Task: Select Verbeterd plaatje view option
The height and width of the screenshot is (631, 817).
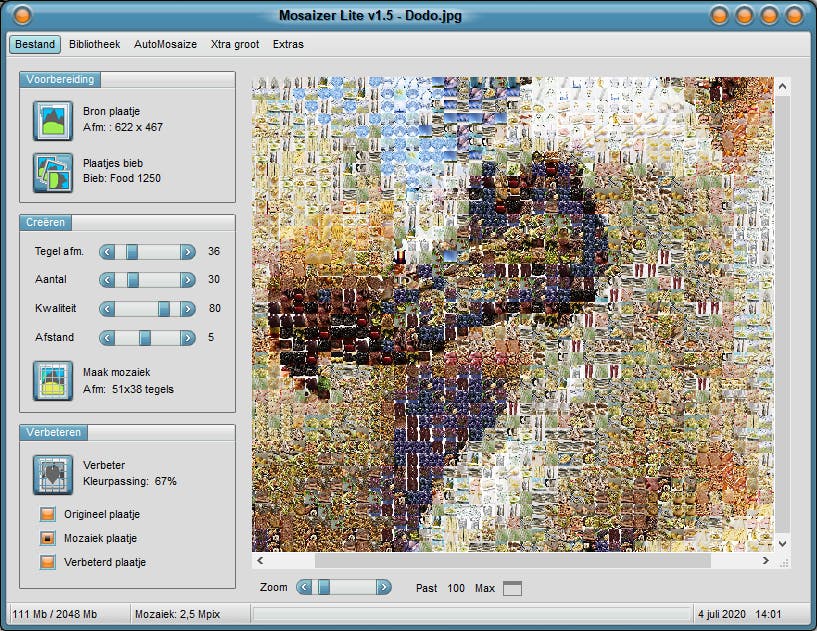Action: click(47, 562)
